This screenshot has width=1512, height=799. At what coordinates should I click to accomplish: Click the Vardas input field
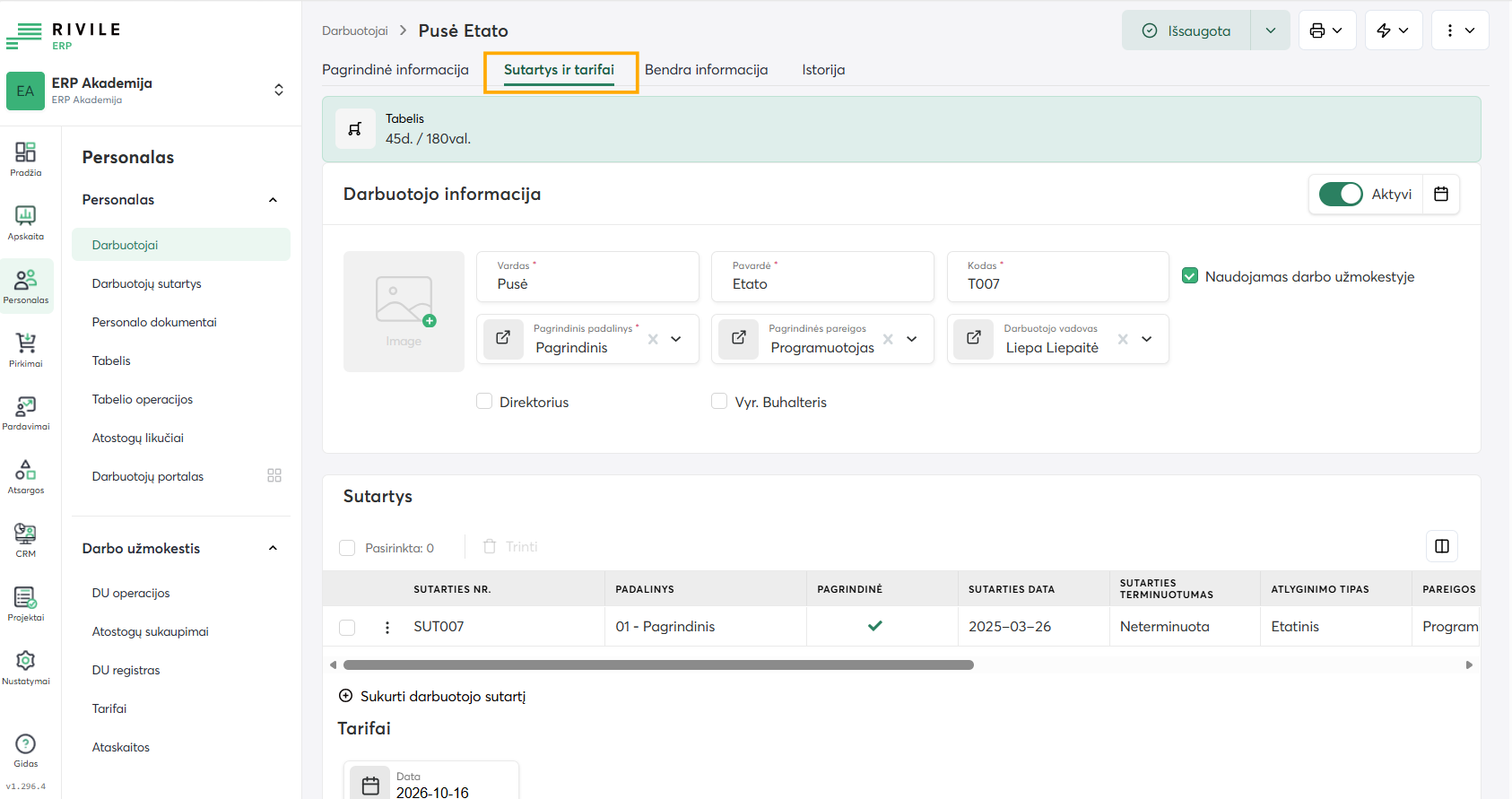pyautogui.click(x=587, y=276)
